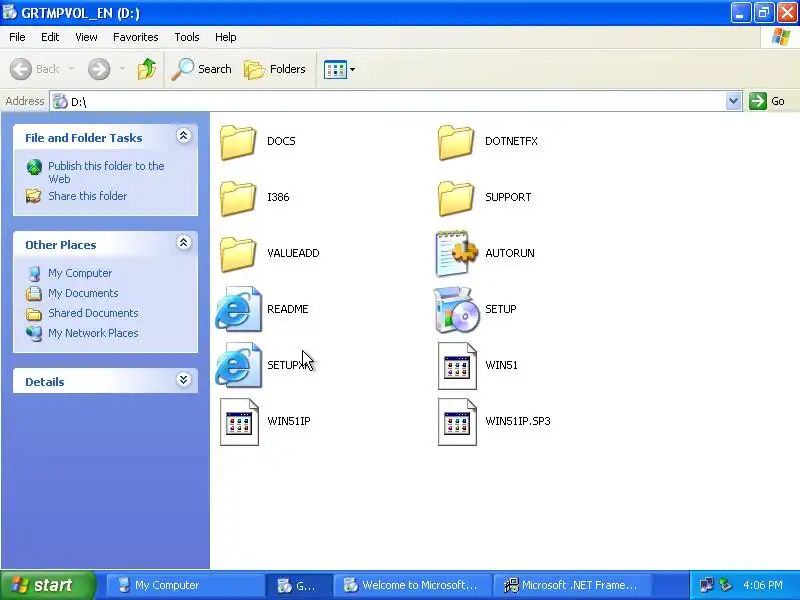Open My Network Places link
Viewport: 800px width, 600px height.
[93, 333]
